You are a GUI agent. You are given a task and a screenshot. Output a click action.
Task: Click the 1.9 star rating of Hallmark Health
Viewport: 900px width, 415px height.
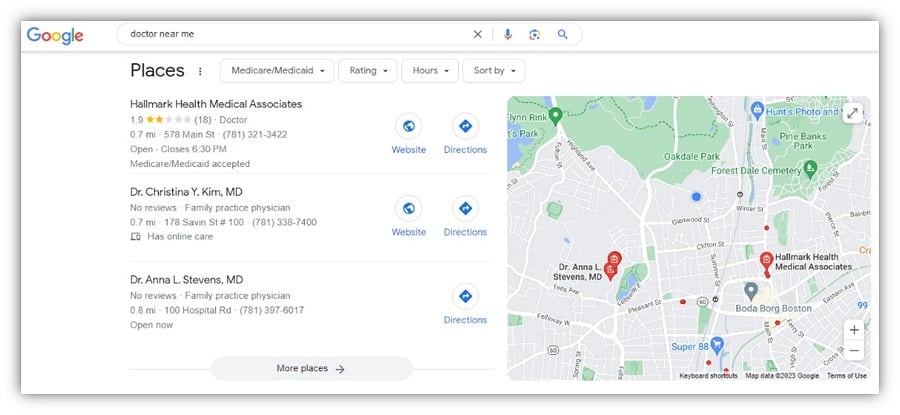coord(161,120)
